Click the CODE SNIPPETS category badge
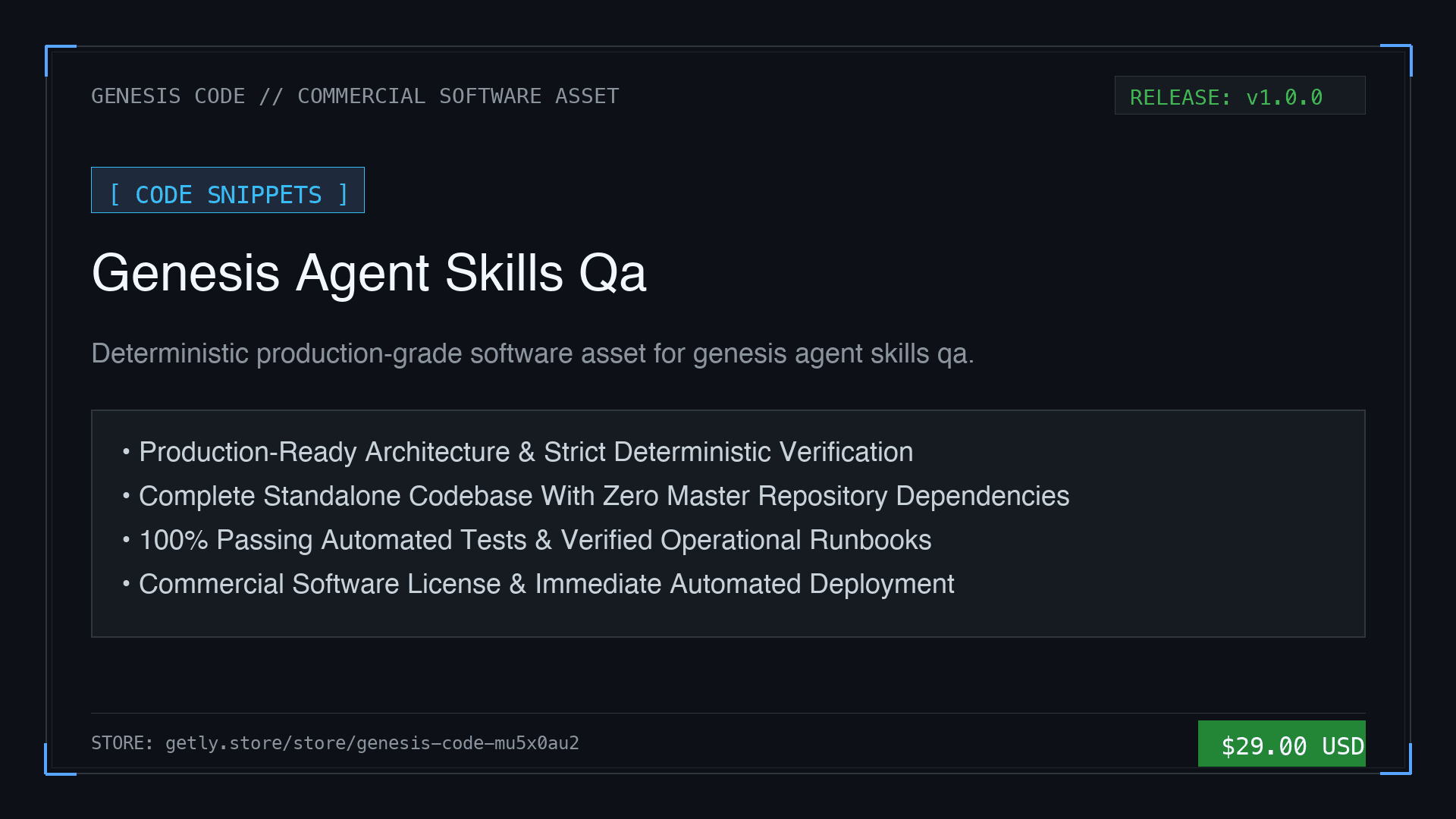The image size is (1456, 819). coord(227,190)
